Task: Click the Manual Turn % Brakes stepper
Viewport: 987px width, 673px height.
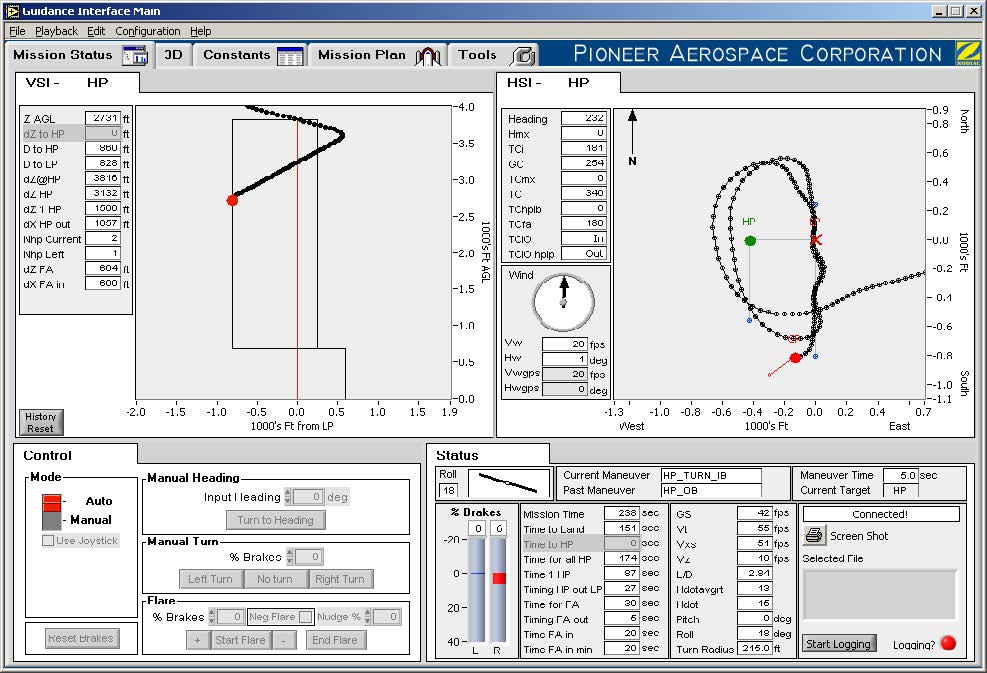Action: [x=290, y=557]
